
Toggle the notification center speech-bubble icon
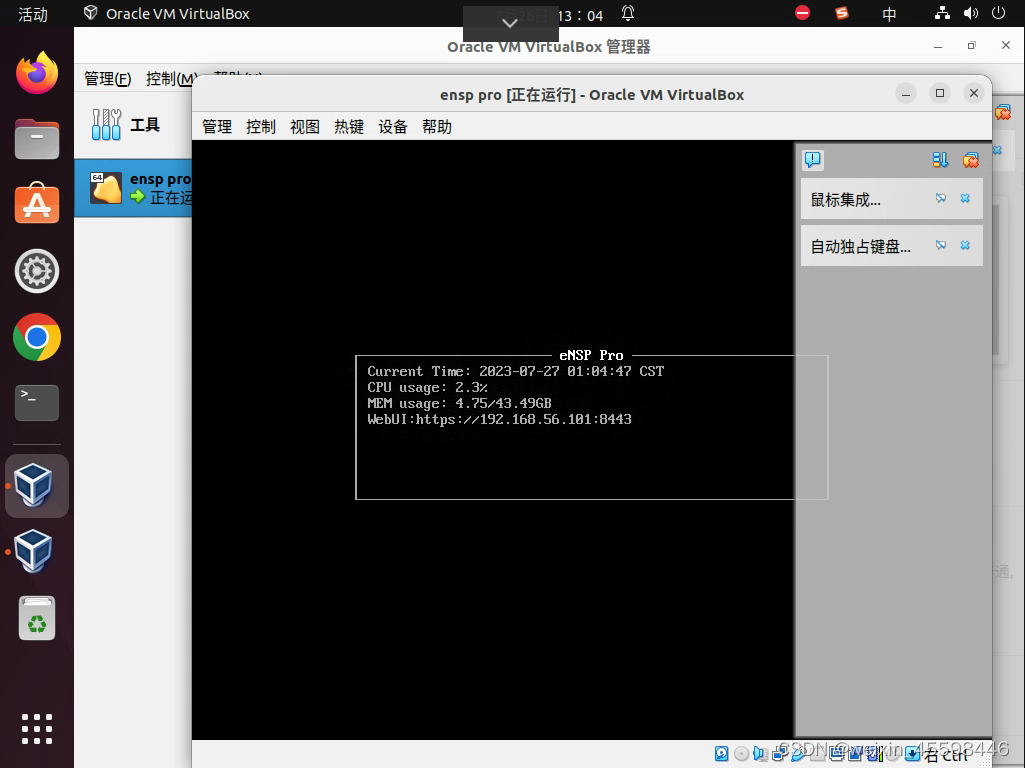coord(813,159)
